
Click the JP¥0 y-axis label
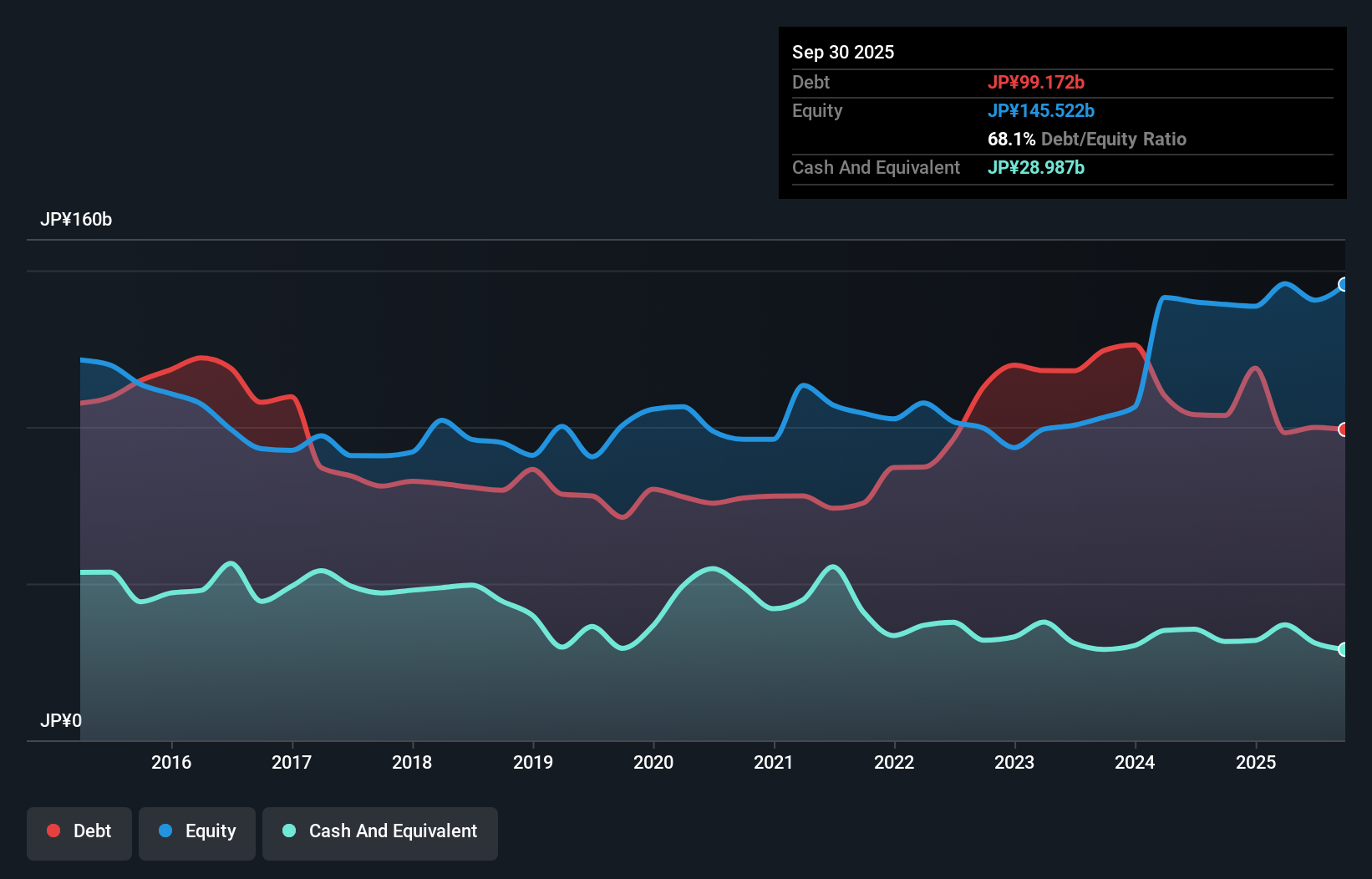61,720
